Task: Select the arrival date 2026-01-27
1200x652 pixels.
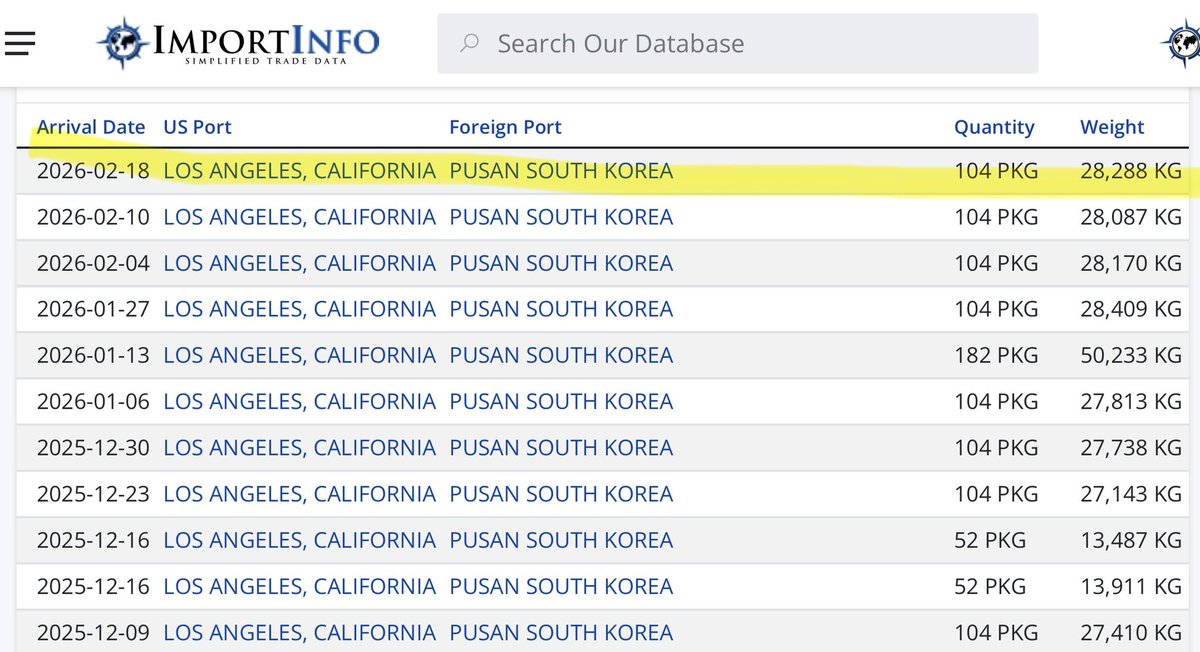Action: click(x=93, y=309)
